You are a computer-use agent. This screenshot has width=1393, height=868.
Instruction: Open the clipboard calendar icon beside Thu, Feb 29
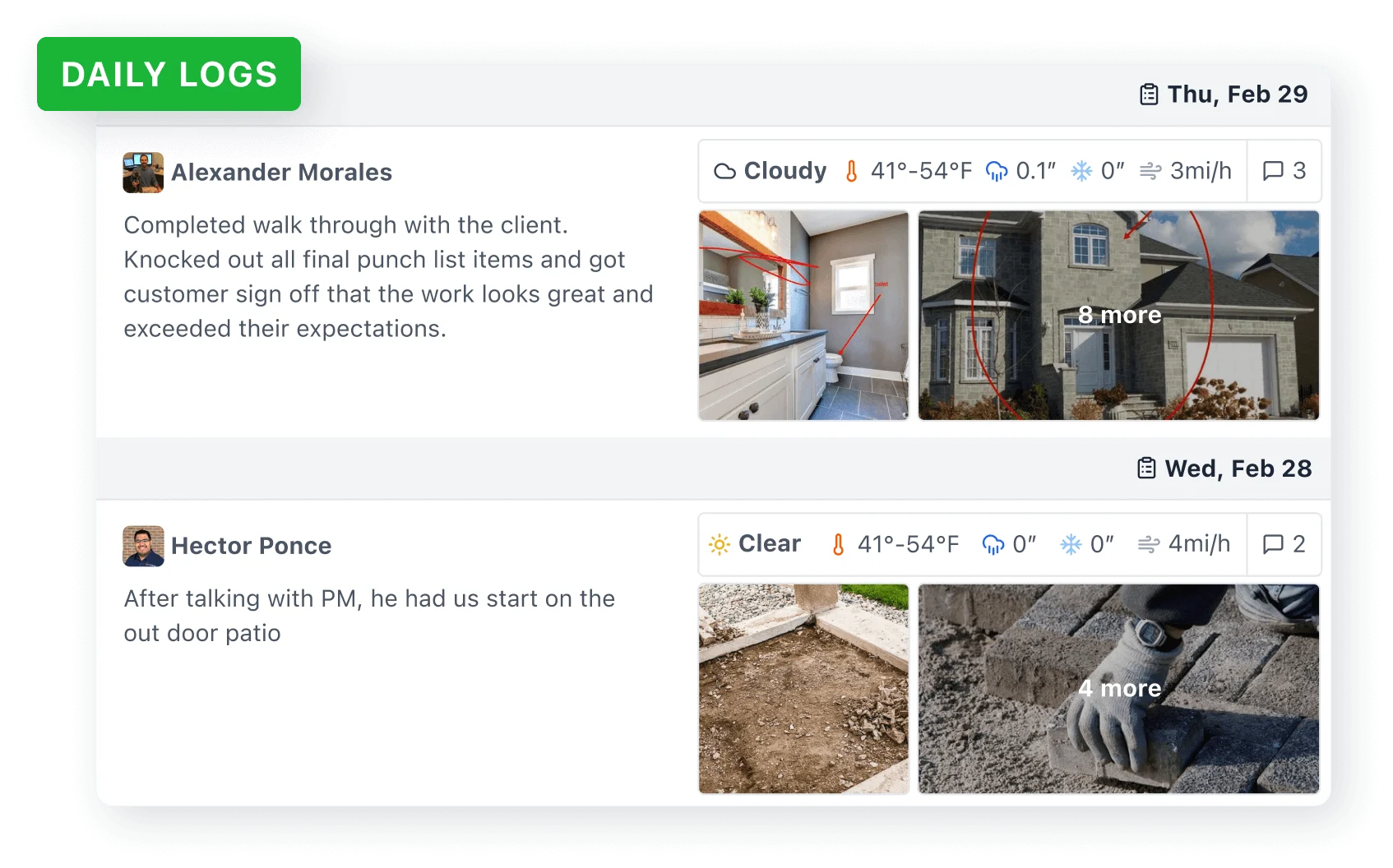(x=1148, y=93)
